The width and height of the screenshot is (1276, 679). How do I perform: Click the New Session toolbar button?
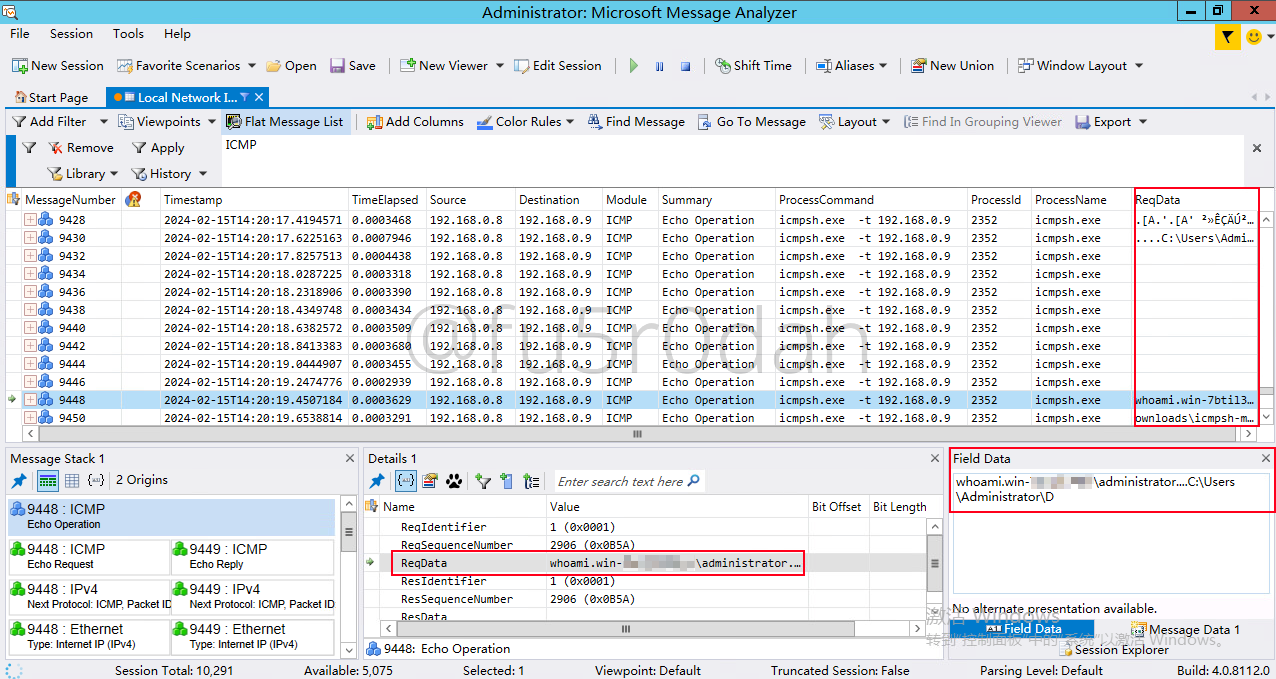point(58,65)
